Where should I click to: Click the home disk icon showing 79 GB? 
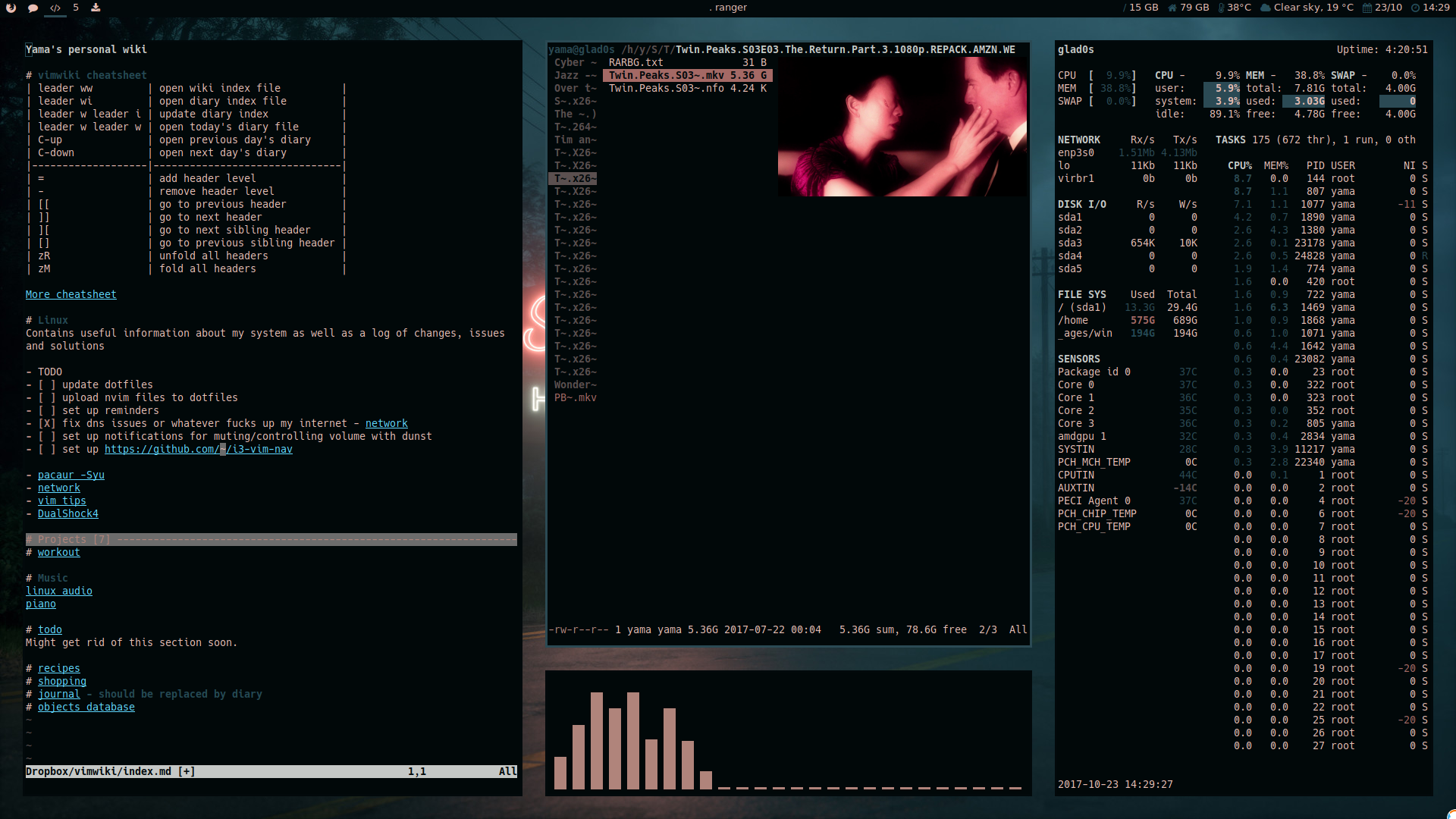(x=1172, y=8)
